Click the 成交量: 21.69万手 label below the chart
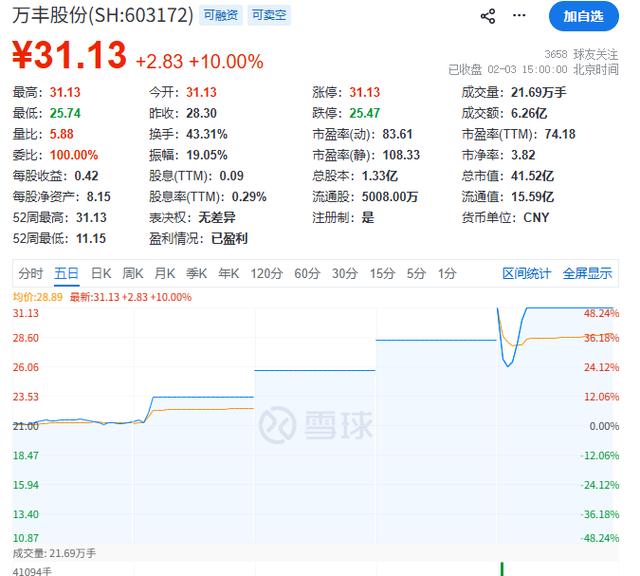The image size is (640, 576). [54, 554]
